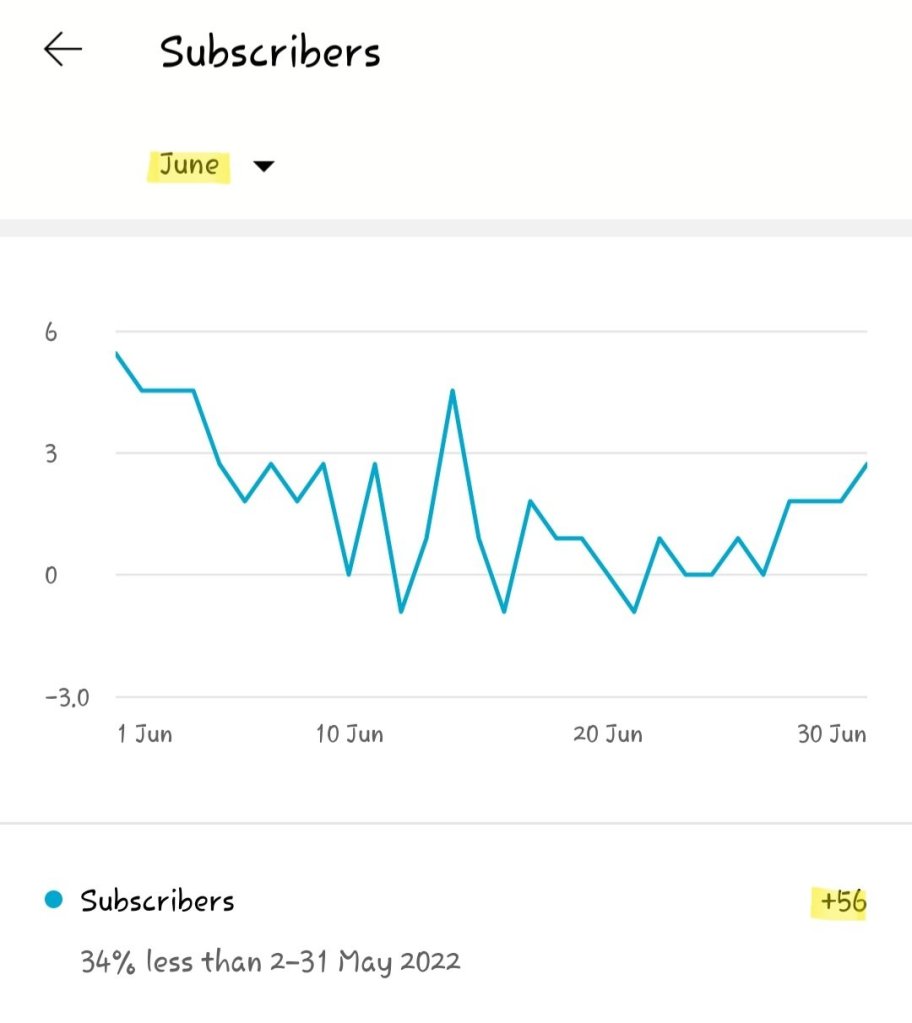Click the 20 Jun x-axis label
The height and width of the screenshot is (1023, 912).
[607, 734]
